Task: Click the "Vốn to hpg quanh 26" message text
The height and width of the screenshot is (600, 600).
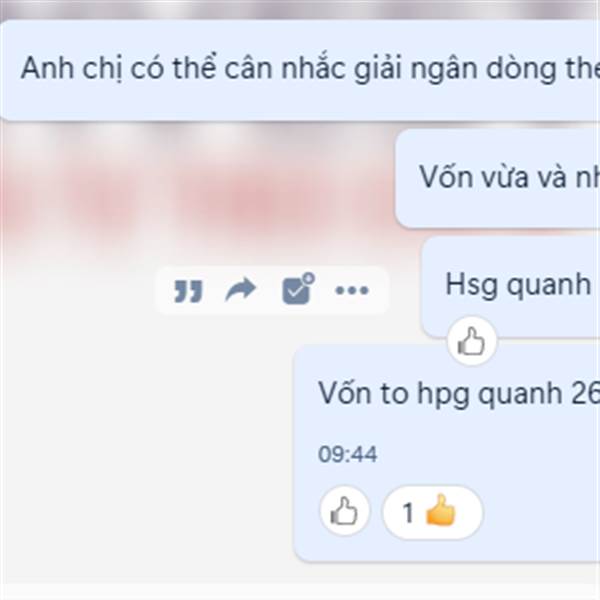Action: [458, 394]
